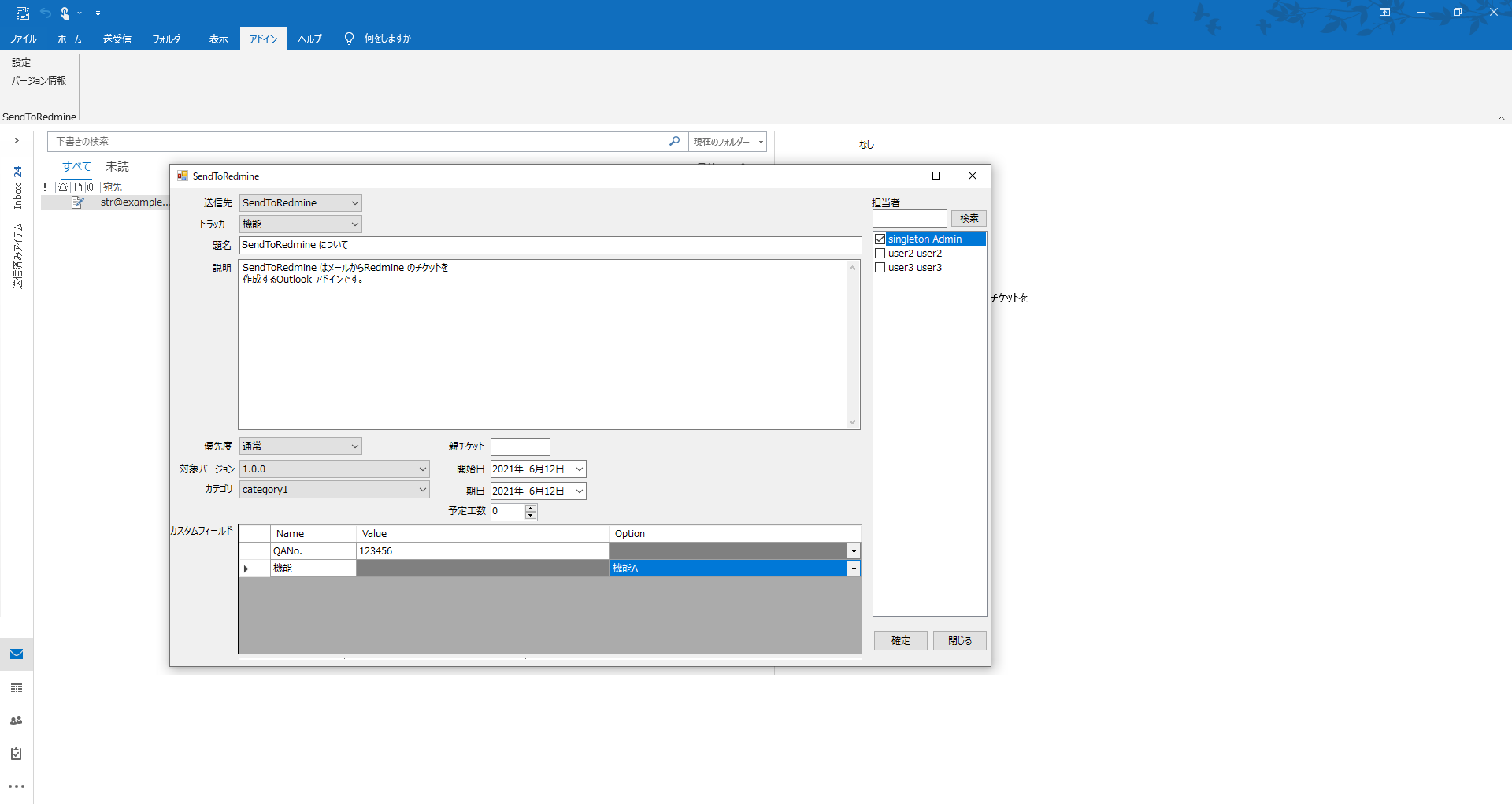
Task: Click the send/receive all folders quick access icon
Action: tap(23, 13)
